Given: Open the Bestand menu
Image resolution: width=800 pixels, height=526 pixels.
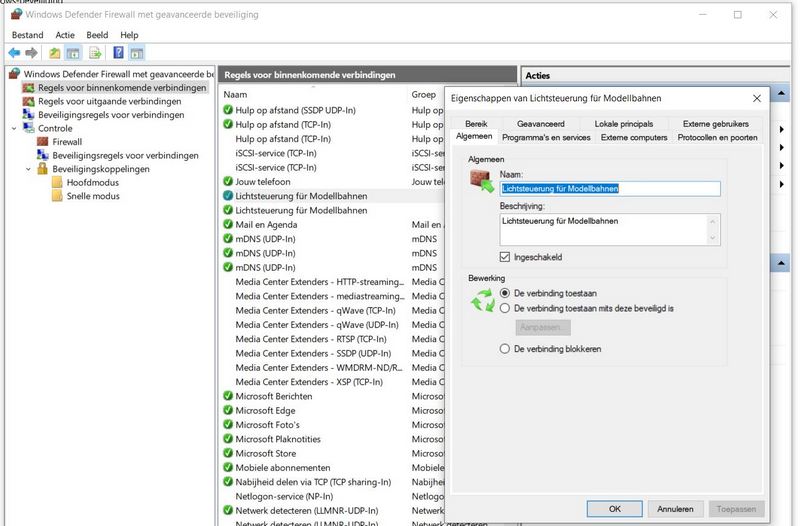Looking at the screenshot, I should (x=28, y=35).
